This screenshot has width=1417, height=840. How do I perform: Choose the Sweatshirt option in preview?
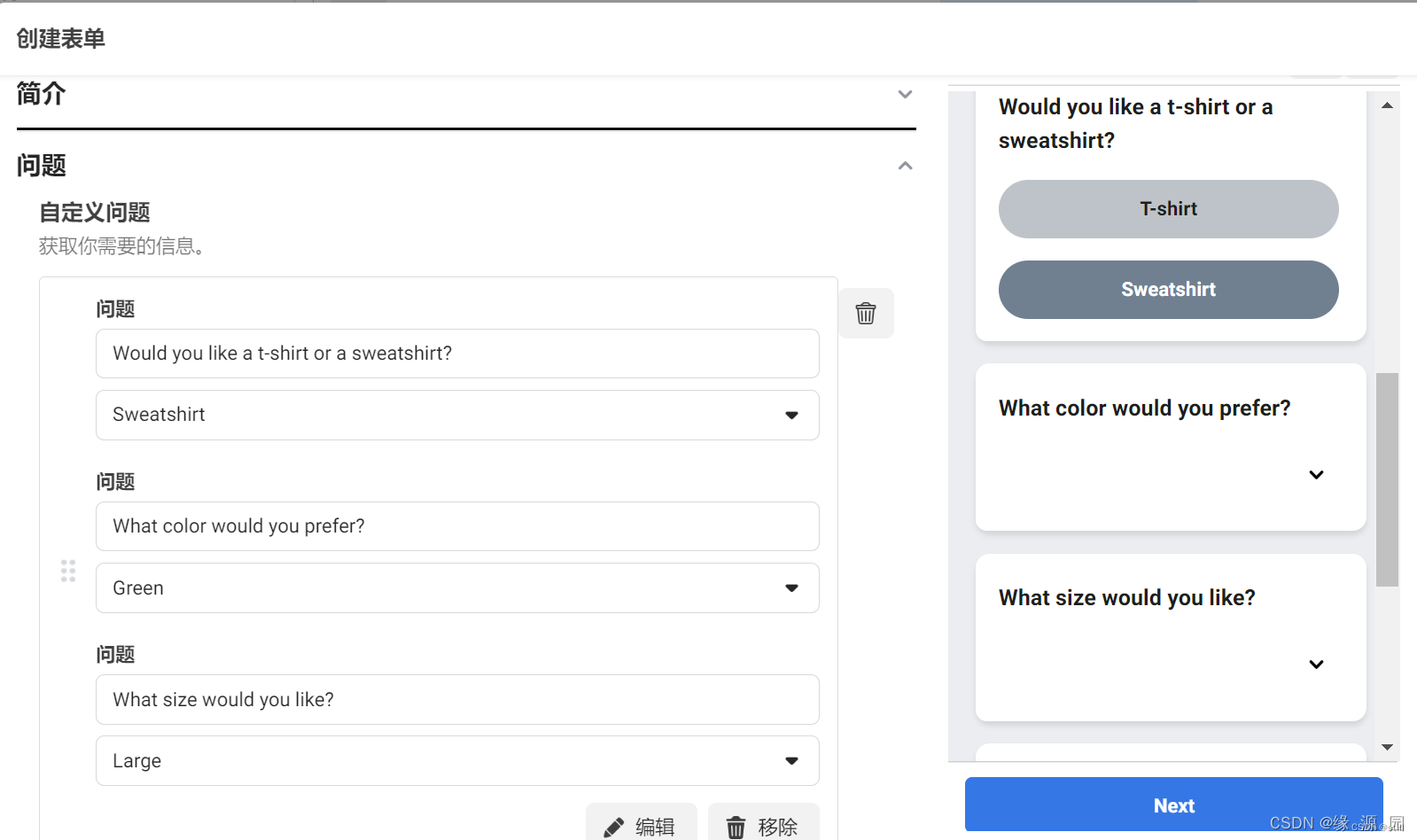coord(1168,290)
